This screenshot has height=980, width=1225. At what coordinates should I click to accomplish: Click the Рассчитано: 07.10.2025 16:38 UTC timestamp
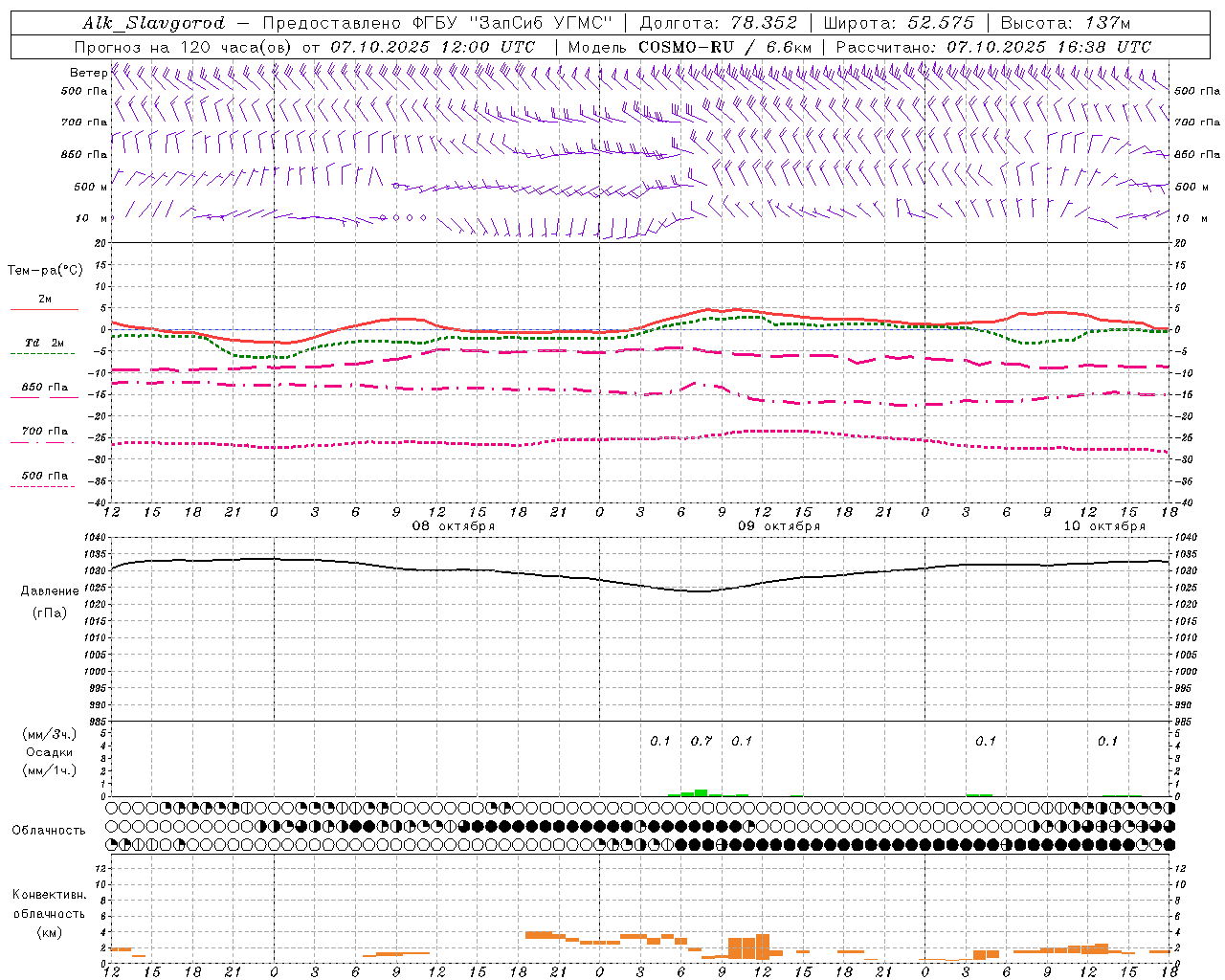click(993, 47)
